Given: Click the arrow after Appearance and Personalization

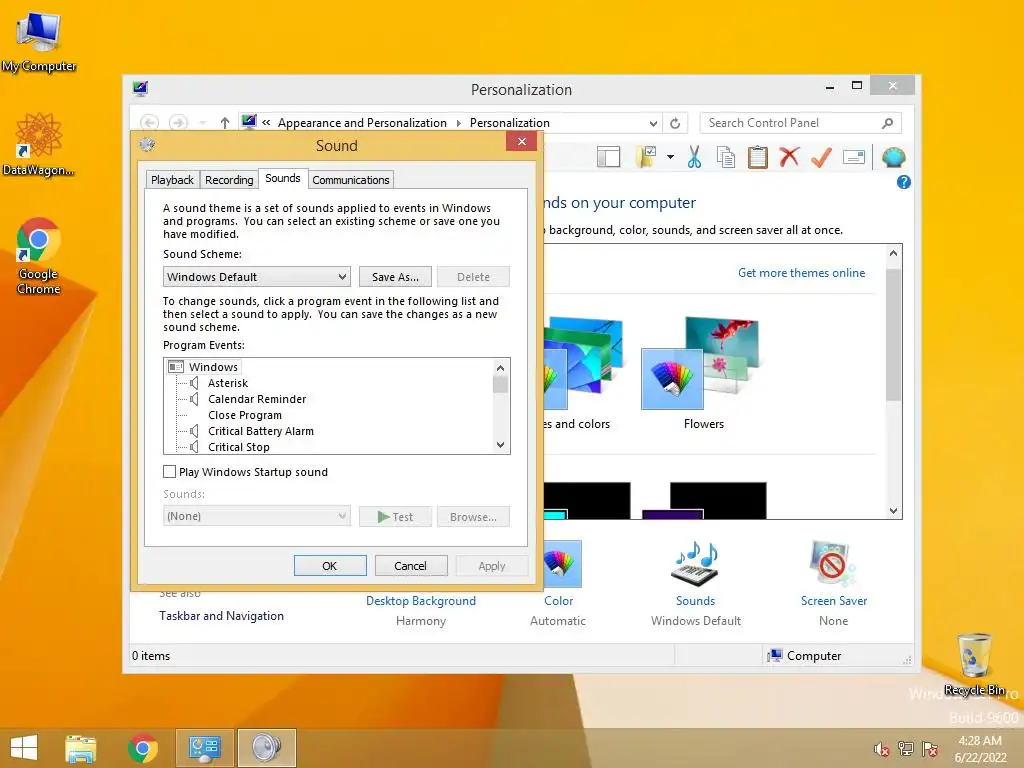Looking at the screenshot, I should [x=458, y=123].
